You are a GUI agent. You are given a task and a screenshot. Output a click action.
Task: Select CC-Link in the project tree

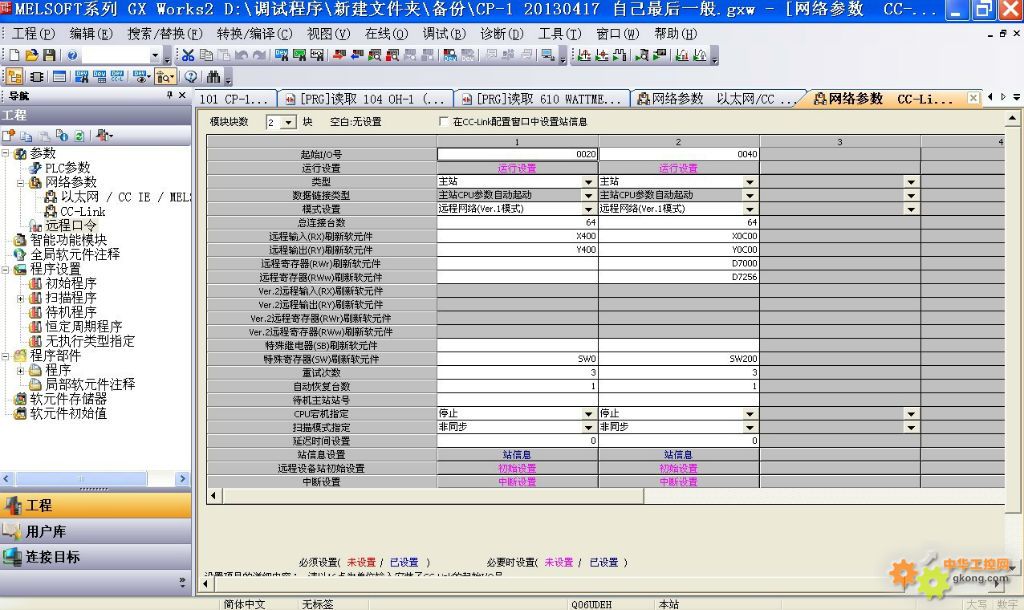[82, 212]
